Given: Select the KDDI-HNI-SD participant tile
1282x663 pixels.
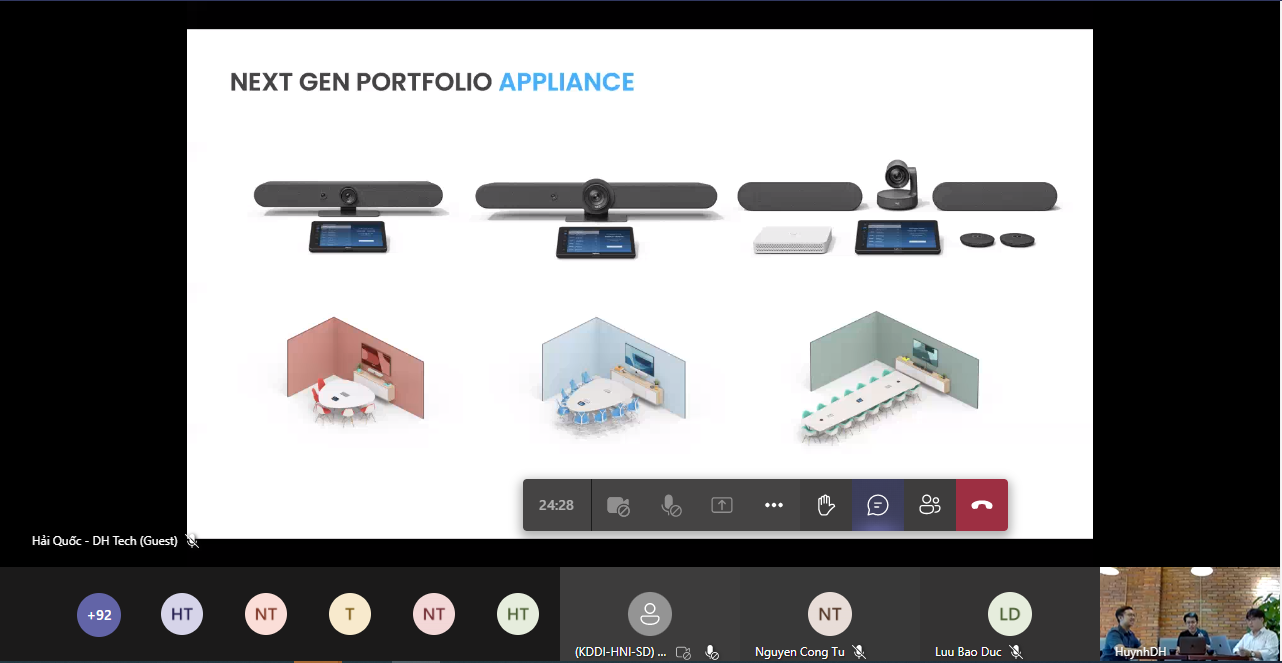Looking at the screenshot, I should point(650,615).
